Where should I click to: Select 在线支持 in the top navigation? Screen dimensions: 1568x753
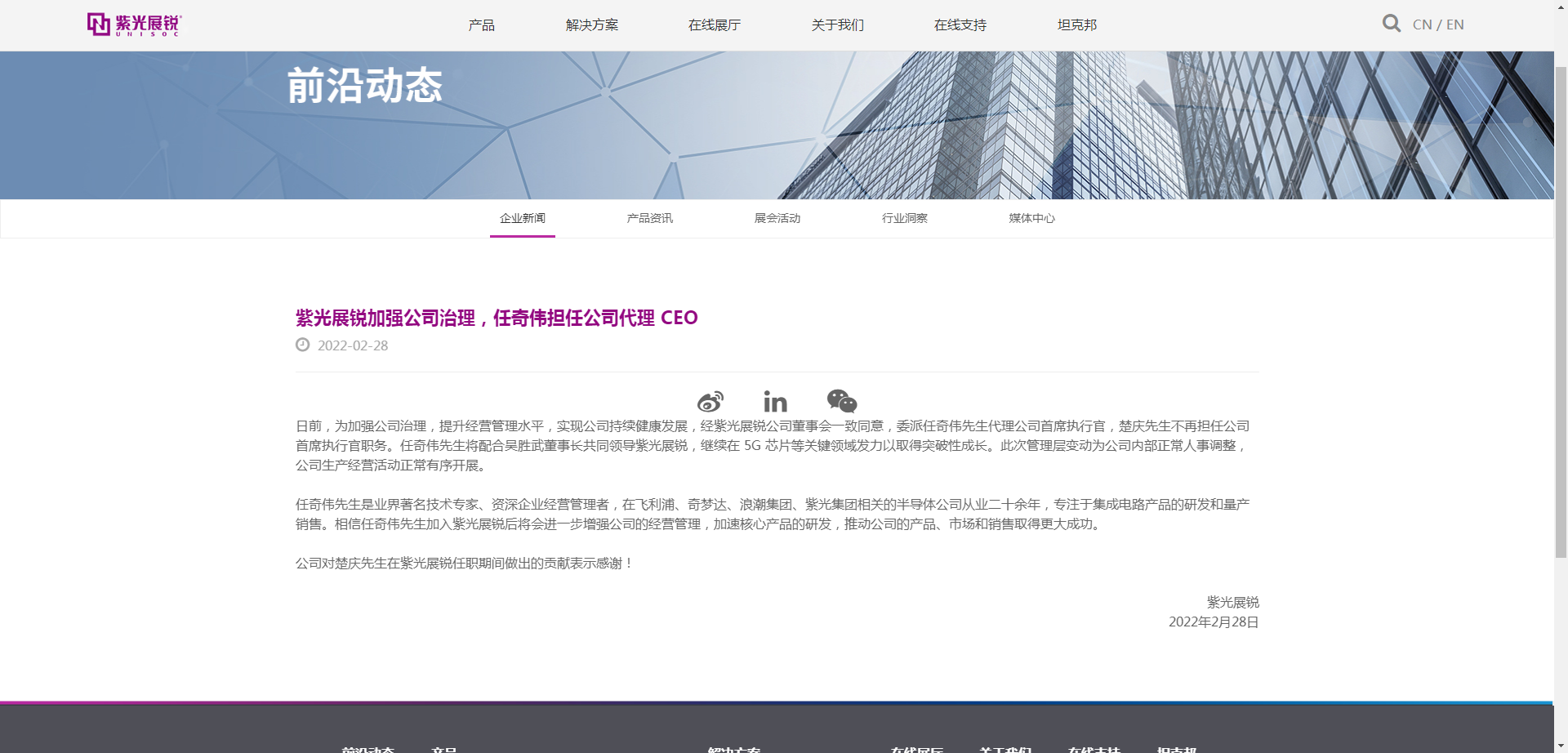click(x=960, y=25)
